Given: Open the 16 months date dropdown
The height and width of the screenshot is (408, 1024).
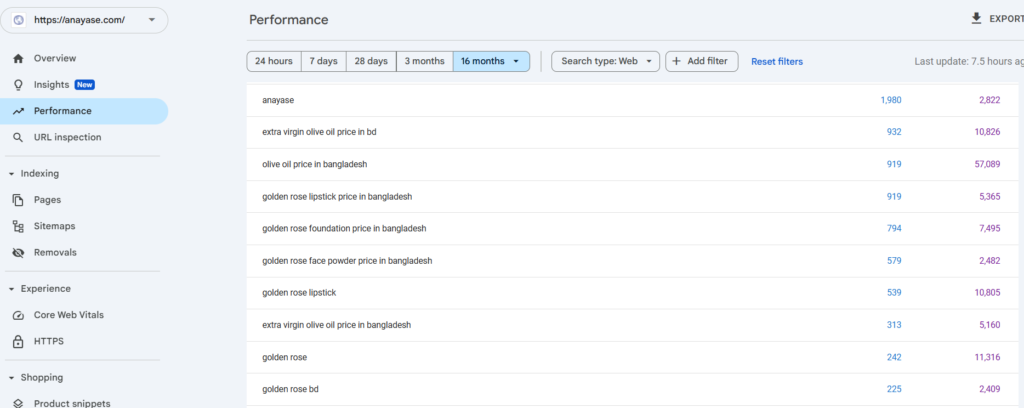Looking at the screenshot, I should tap(491, 62).
